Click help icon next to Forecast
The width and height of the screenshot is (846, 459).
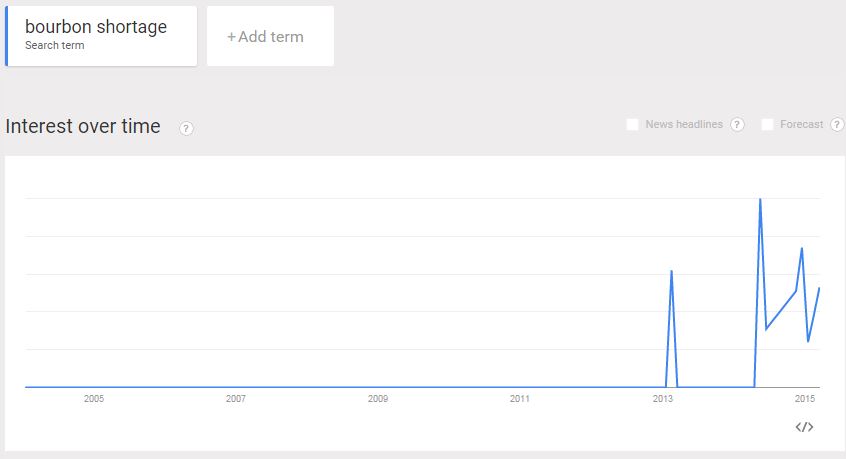point(837,125)
